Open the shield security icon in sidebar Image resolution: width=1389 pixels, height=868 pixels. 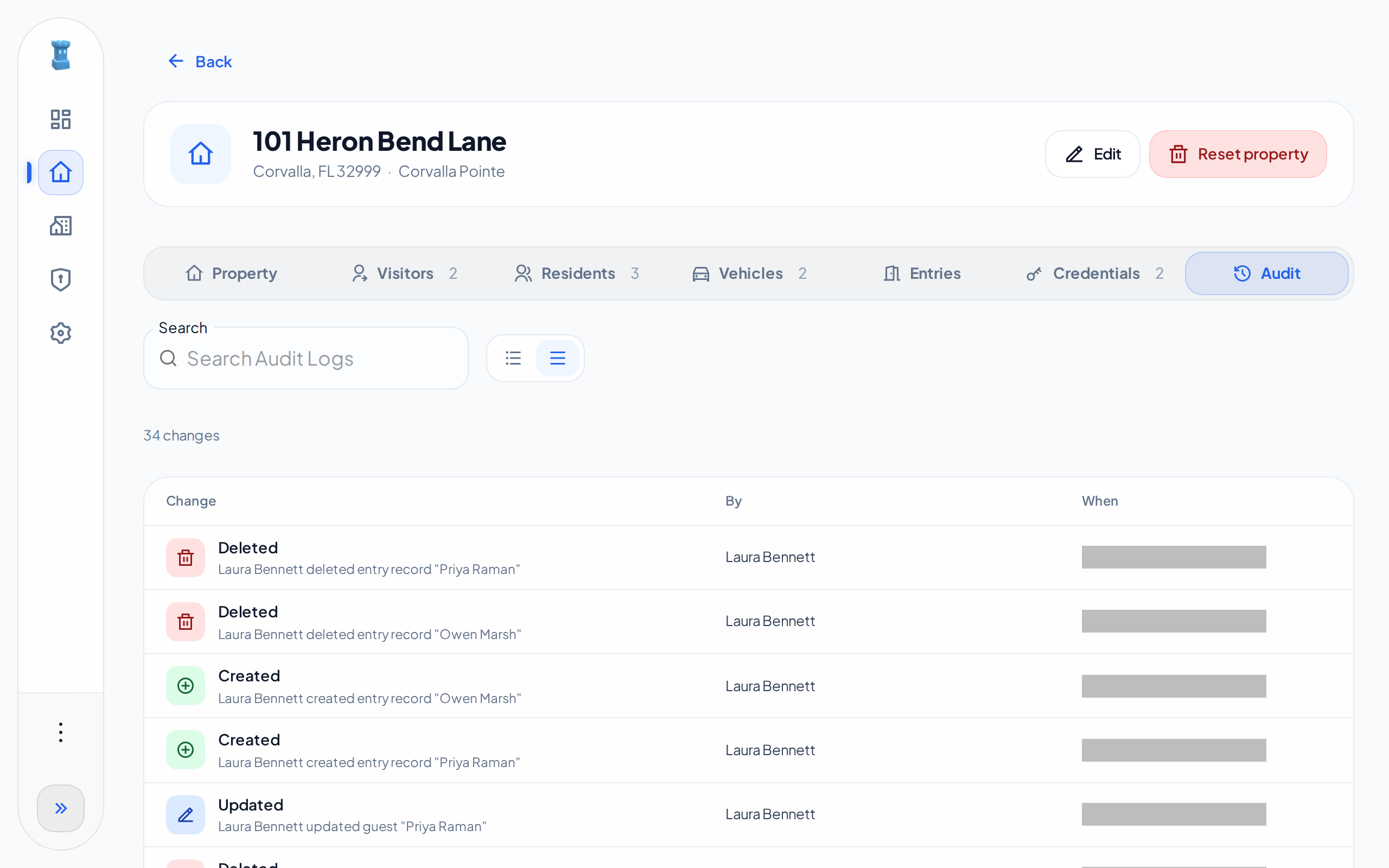click(x=61, y=279)
